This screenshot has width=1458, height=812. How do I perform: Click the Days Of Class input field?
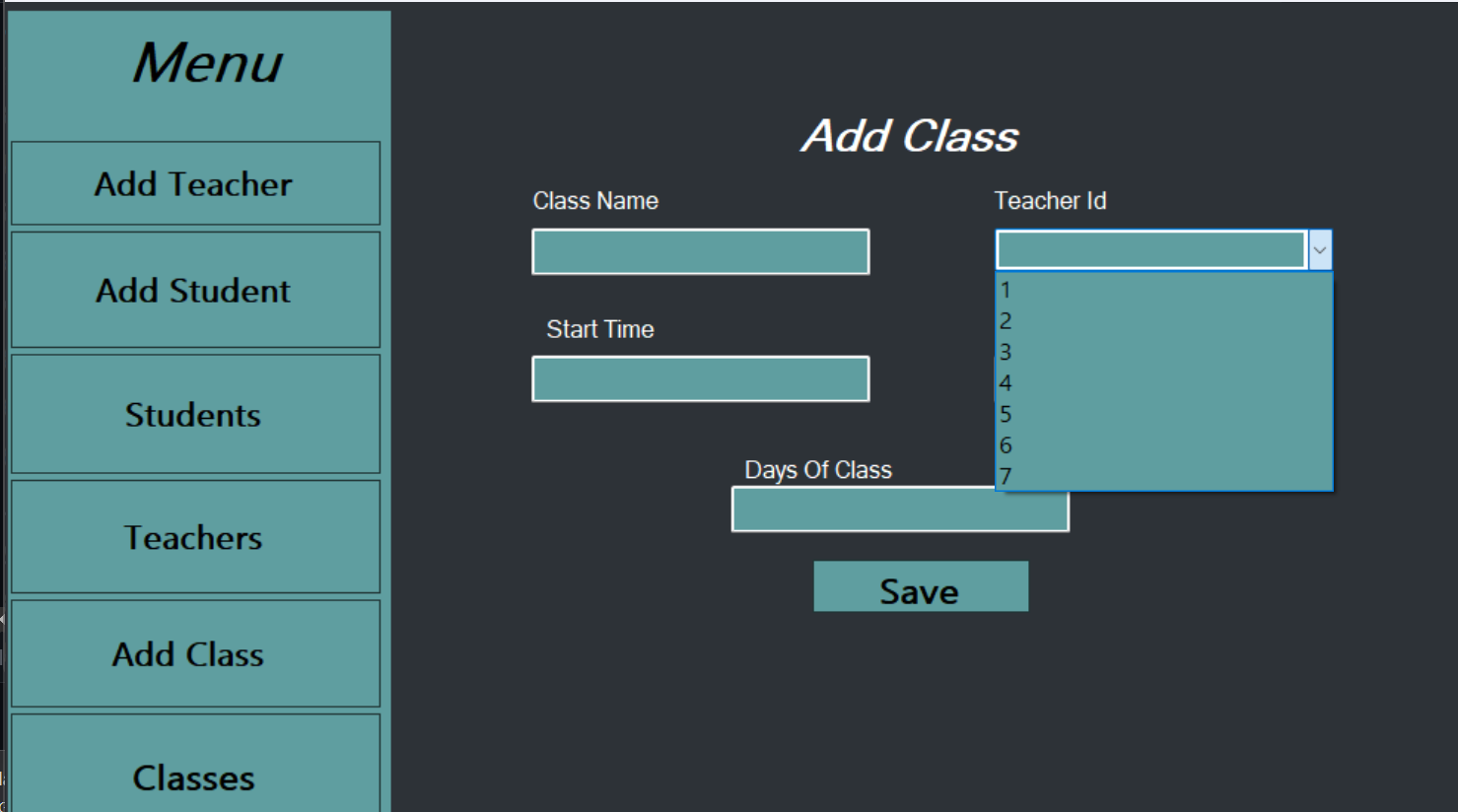coord(898,510)
